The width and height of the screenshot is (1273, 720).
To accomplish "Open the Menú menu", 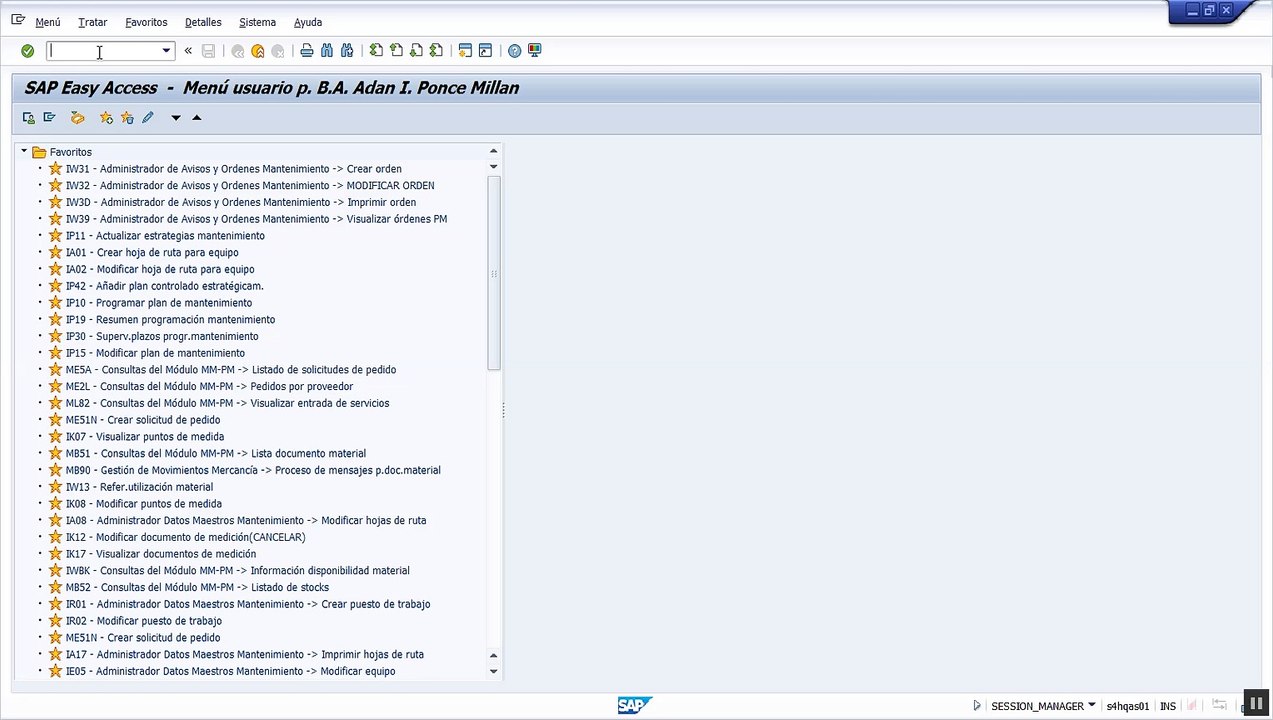I will pyautogui.click(x=48, y=22).
